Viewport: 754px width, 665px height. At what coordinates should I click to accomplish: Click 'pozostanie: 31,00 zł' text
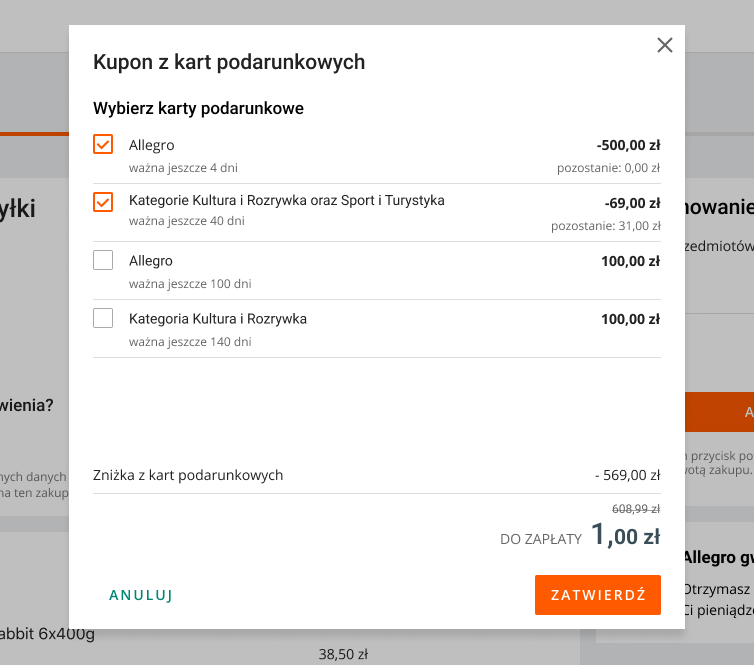coord(606,226)
